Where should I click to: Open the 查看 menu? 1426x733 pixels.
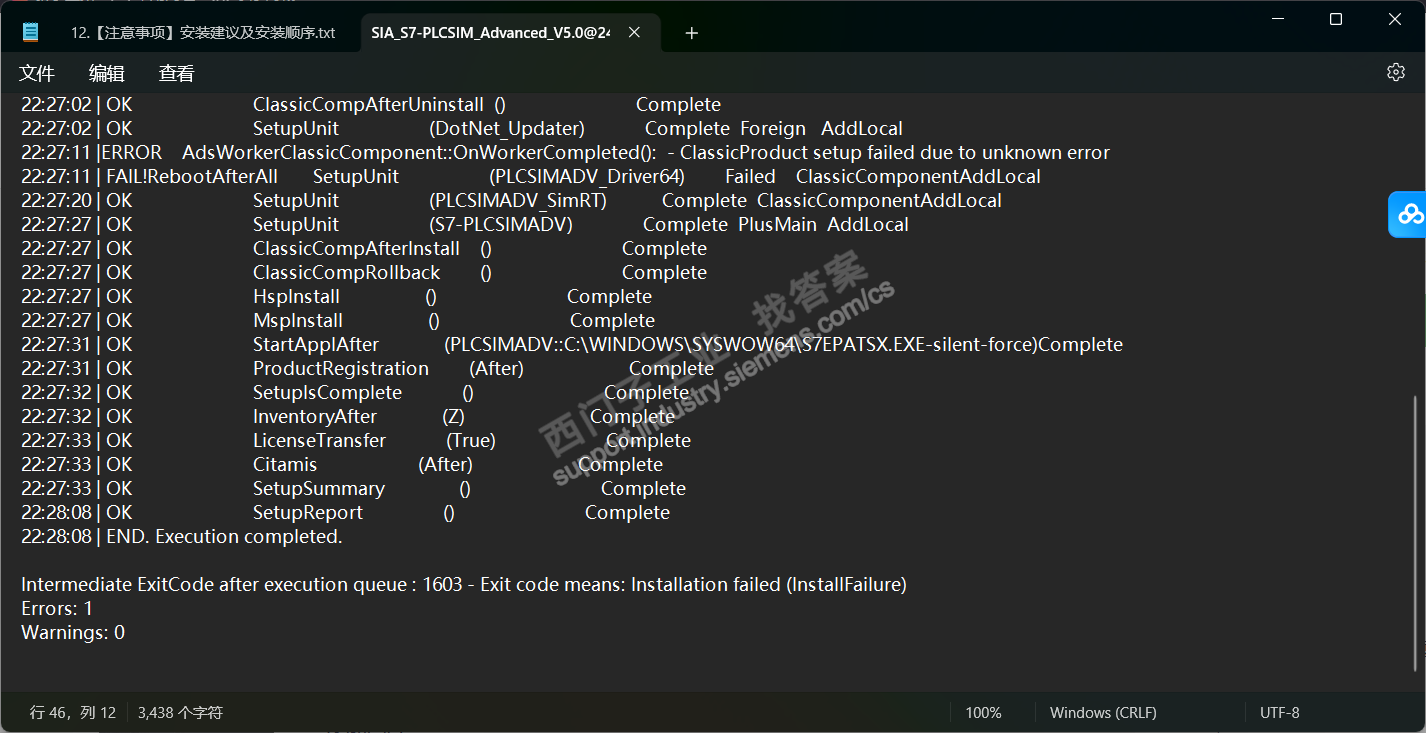177,73
